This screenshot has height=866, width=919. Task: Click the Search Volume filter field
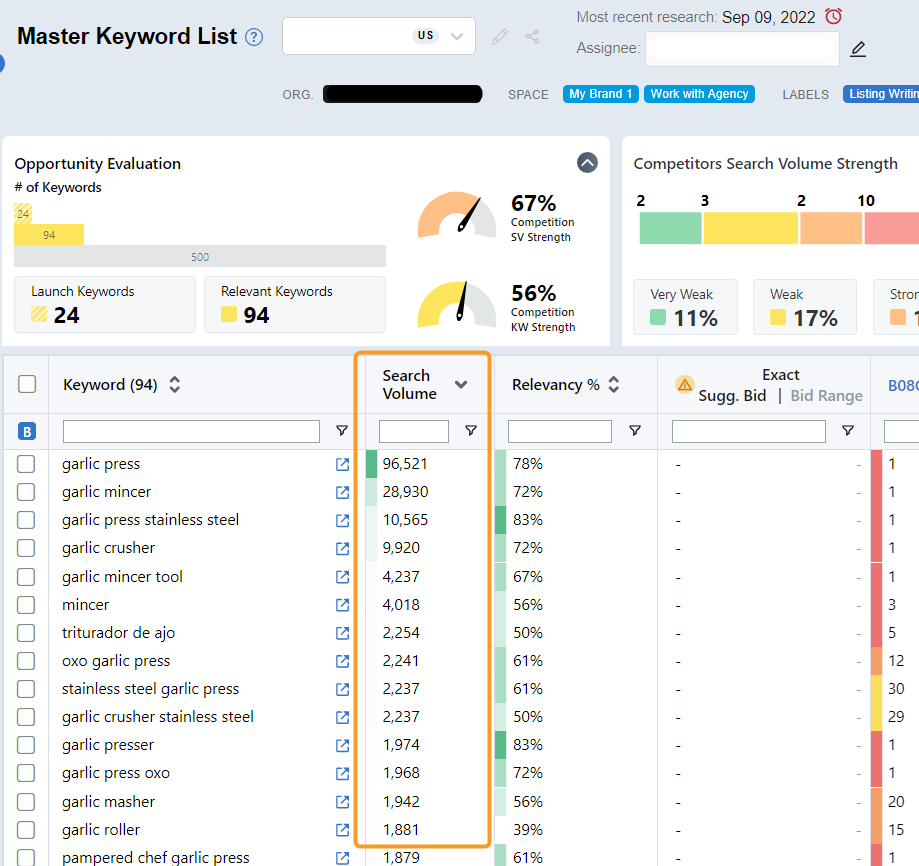click(x=414, y=431)
